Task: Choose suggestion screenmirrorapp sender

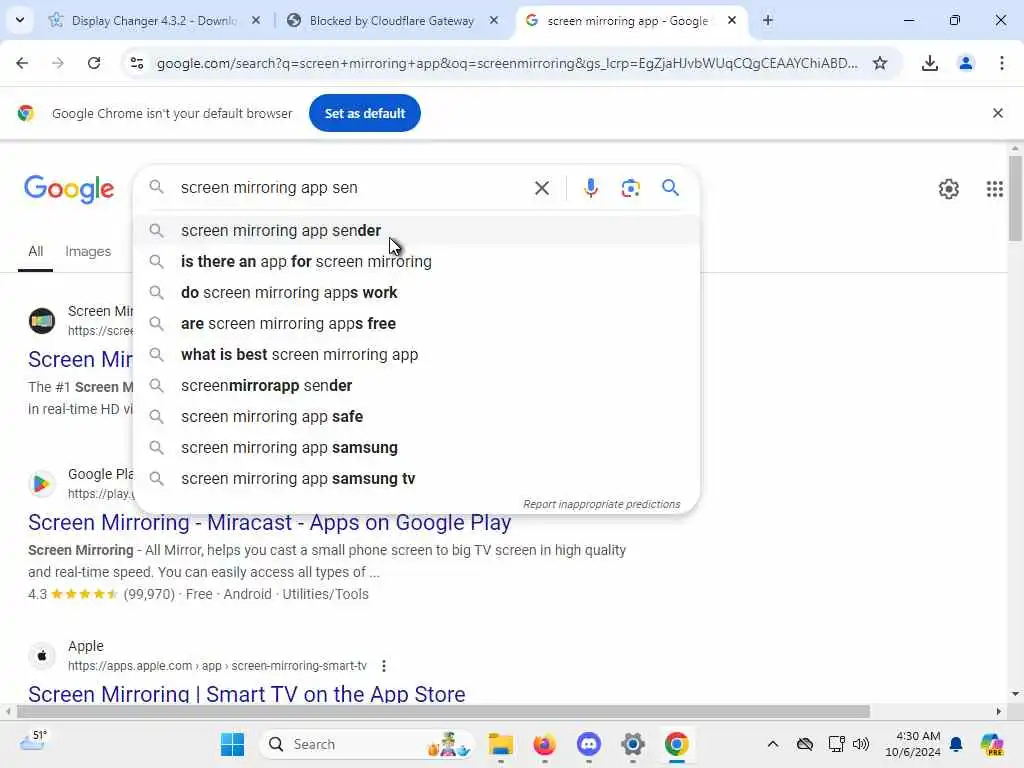Action: pyautogui.click(x=417, y=386)
